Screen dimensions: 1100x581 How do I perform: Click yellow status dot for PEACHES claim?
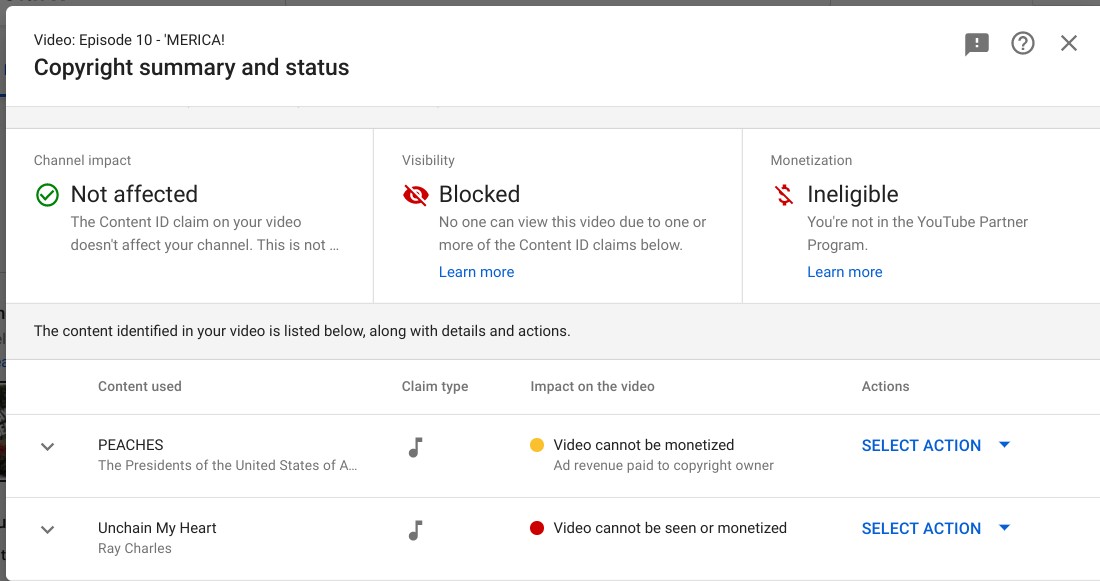(x=537, y=445)
